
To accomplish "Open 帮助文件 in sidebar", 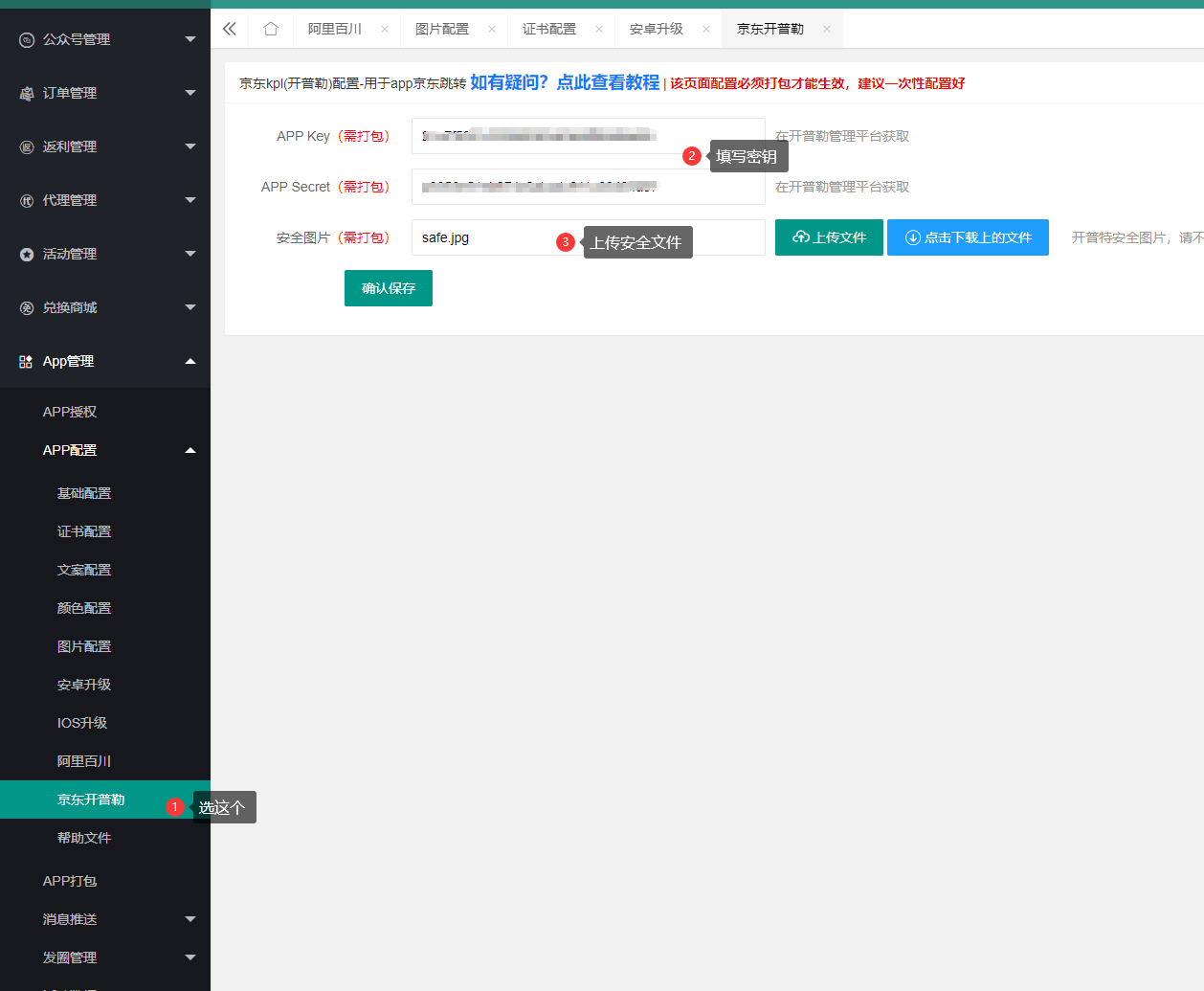I will click(x=84, y=838).
